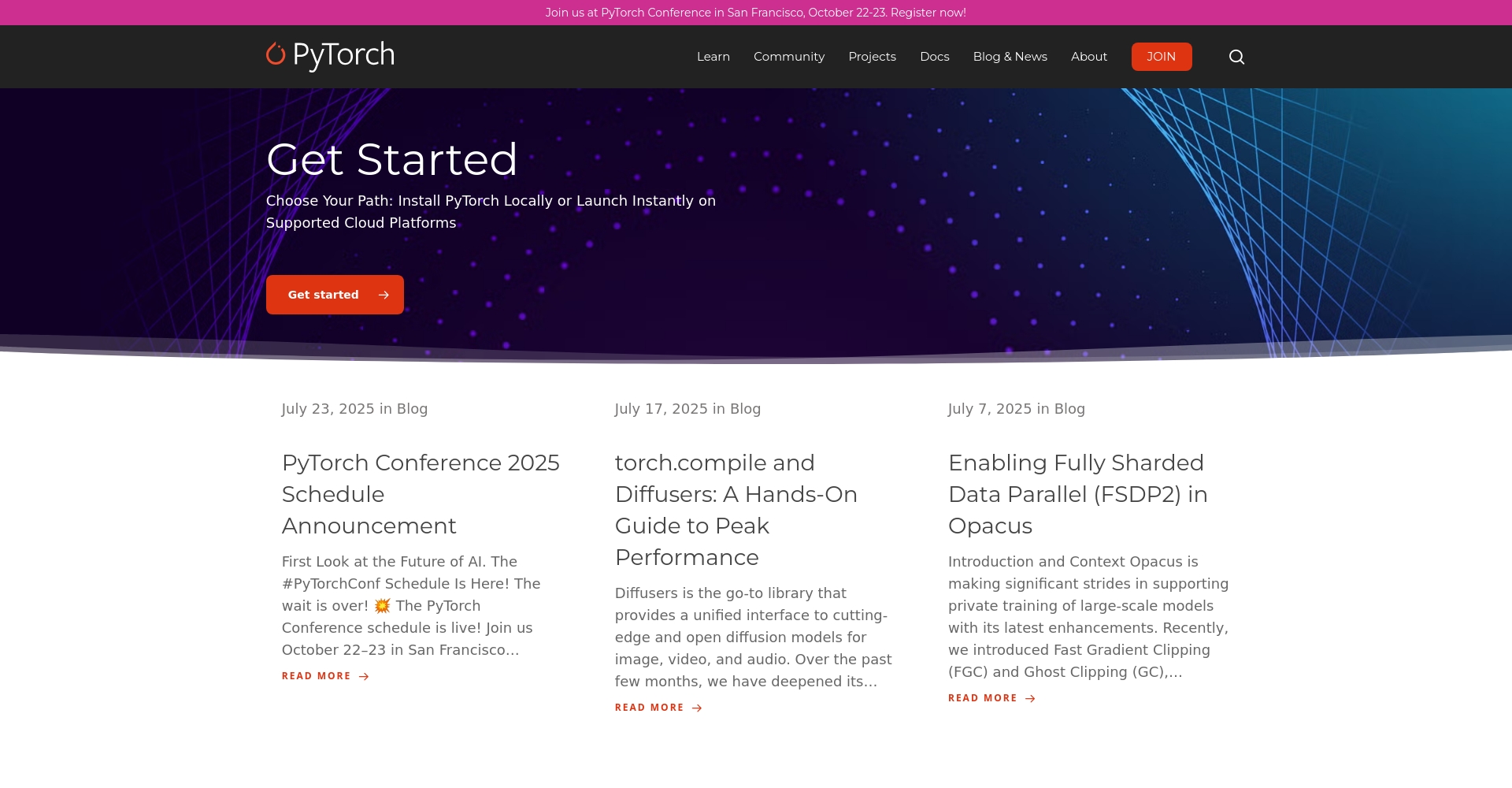1512x788 pixels.
Task: Open the Community menu
Action: 789,57
